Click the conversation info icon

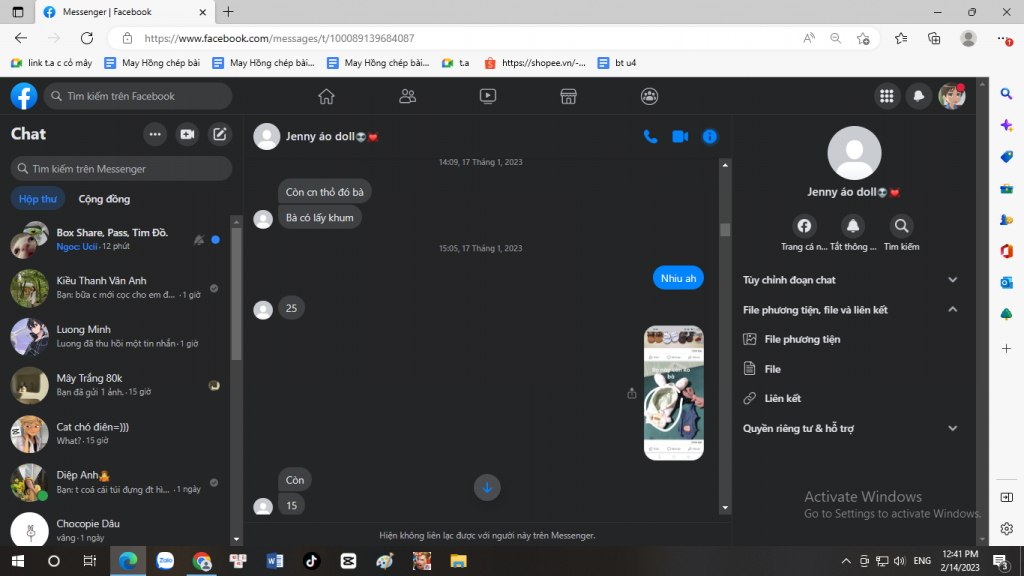click(x=710, y=136)
